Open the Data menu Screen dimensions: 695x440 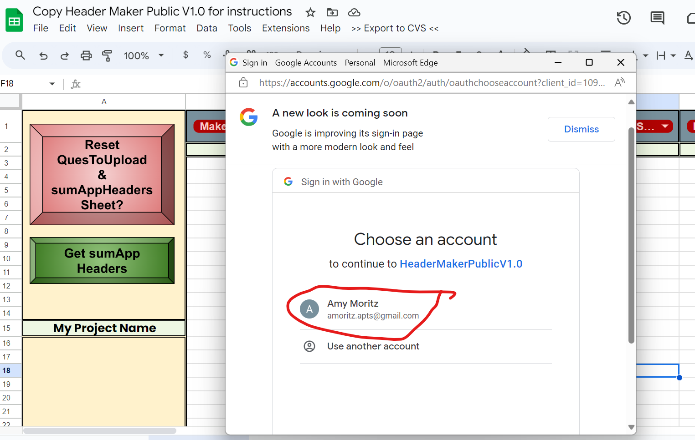pyautogui.click(x=207, y=28)
